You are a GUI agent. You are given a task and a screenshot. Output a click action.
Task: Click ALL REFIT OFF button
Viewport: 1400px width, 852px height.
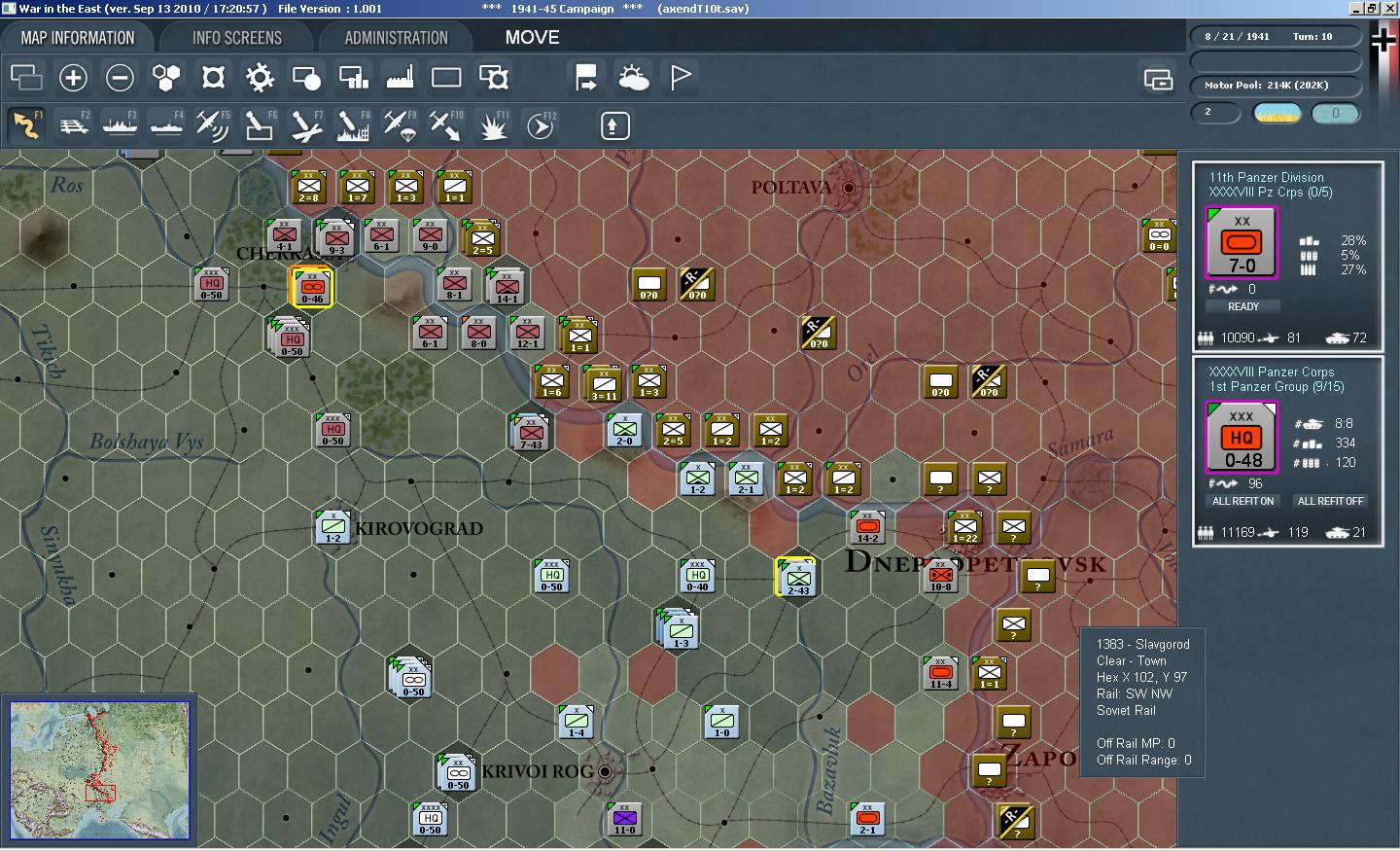click(1330, 501)
